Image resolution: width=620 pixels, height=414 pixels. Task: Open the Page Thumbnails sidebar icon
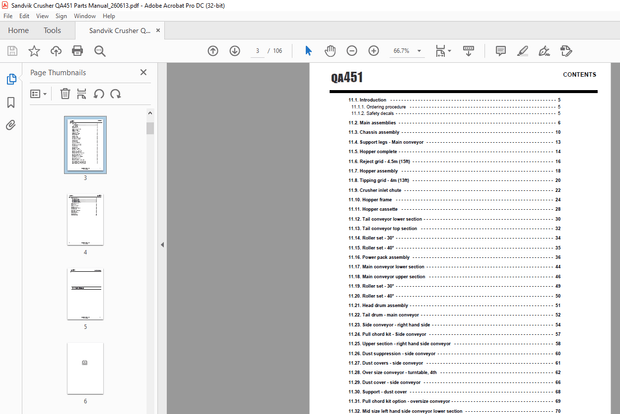[x=11, y=79]
